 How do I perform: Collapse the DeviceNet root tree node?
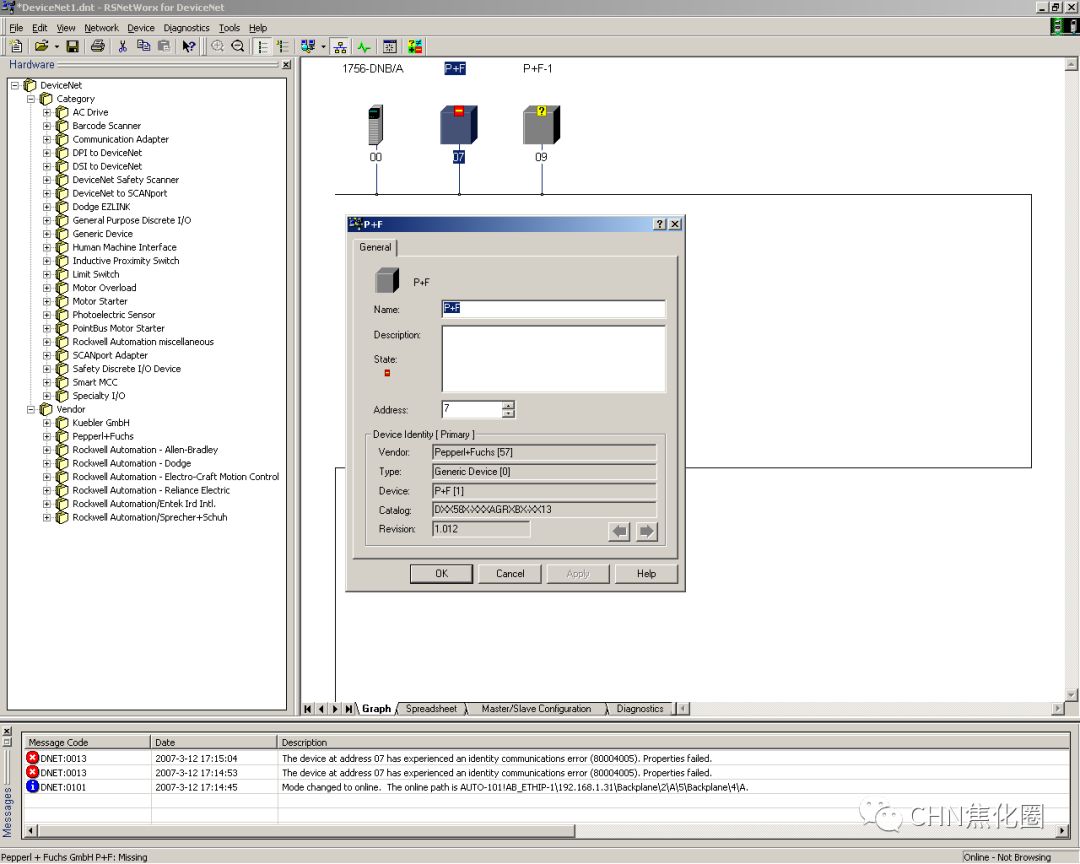14,85
